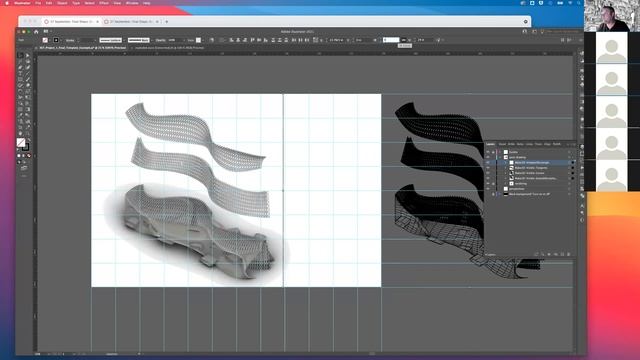Viewport: 640px width, 360px height.
Task: Select the Type tool in the toolbar
Action: click(20, 73)
